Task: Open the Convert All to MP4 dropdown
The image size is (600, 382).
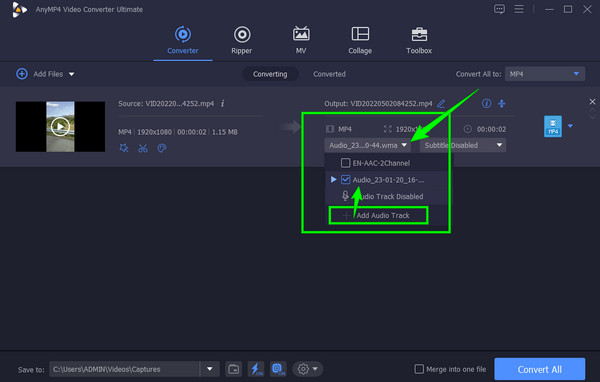Action: [545, 74]
